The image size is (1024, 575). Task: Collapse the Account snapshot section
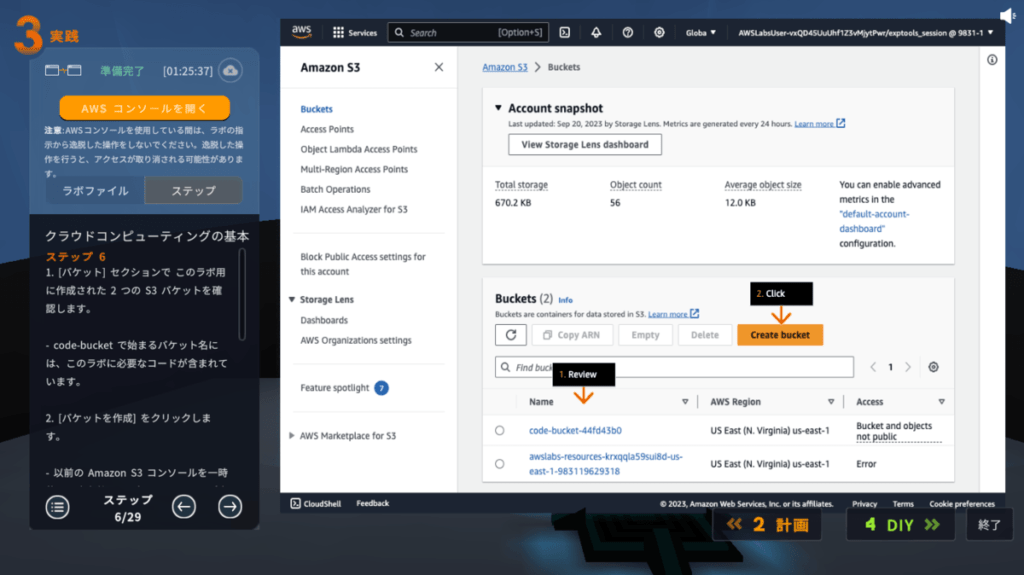(498, 108)
